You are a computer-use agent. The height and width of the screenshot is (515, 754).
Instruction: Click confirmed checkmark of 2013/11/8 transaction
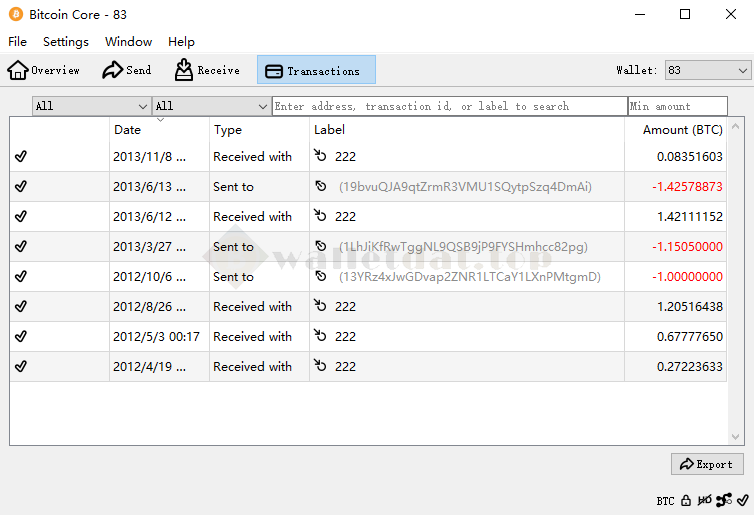[21, 157]
